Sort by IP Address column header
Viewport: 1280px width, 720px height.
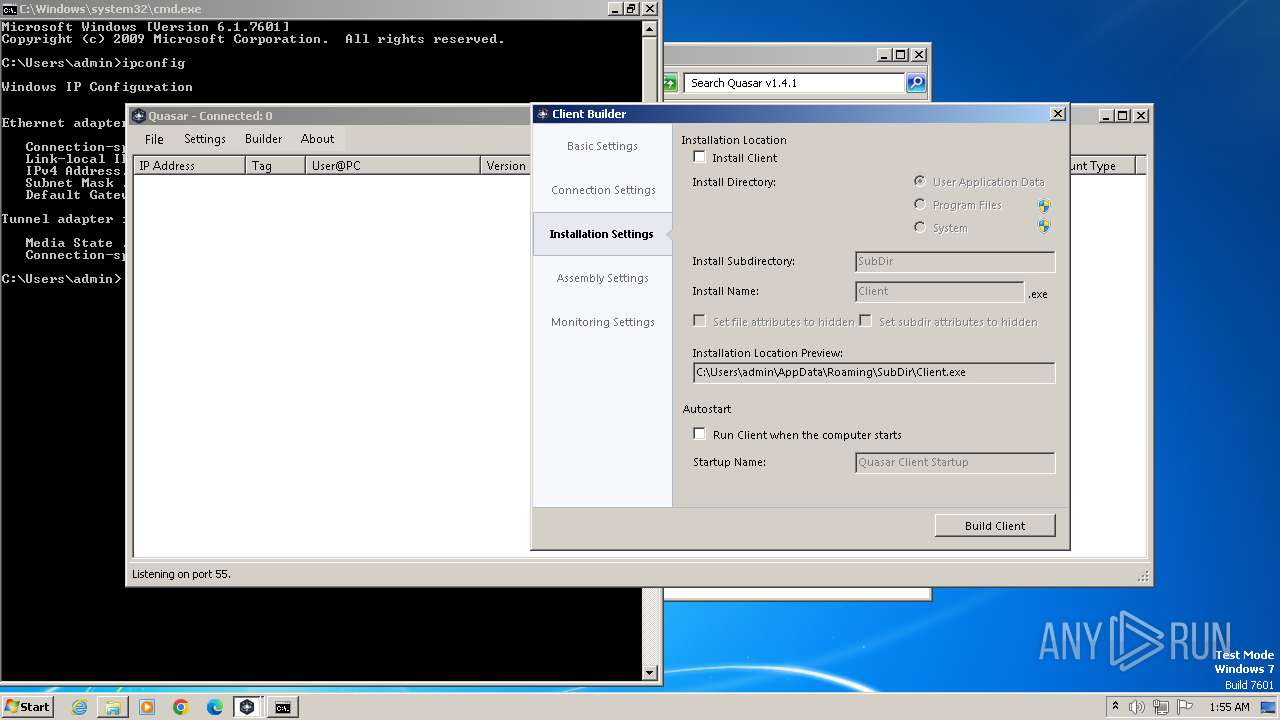pos(189,166)
